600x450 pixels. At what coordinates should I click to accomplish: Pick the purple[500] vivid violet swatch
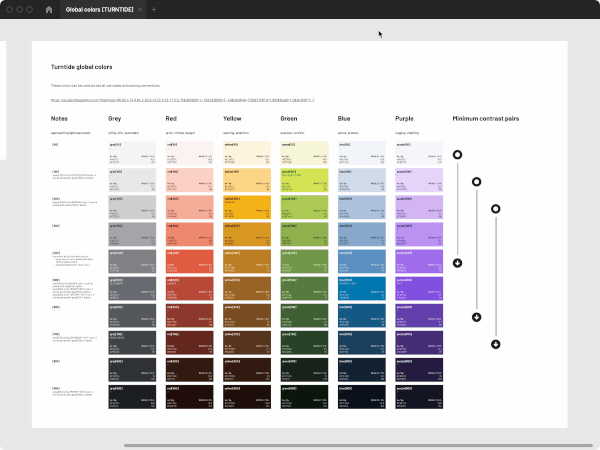tap(419, 289)
